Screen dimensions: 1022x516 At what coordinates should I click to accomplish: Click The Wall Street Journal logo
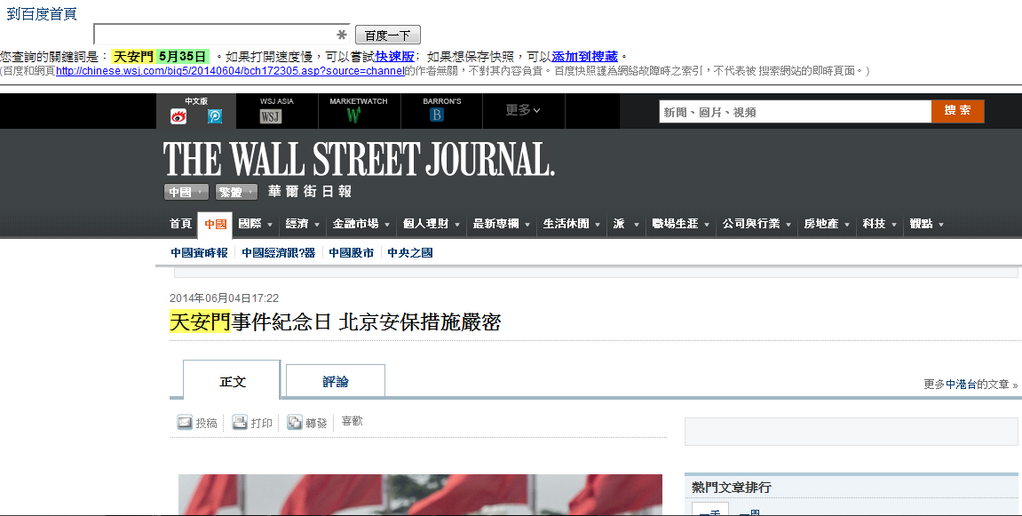click(x=358, y=160)
